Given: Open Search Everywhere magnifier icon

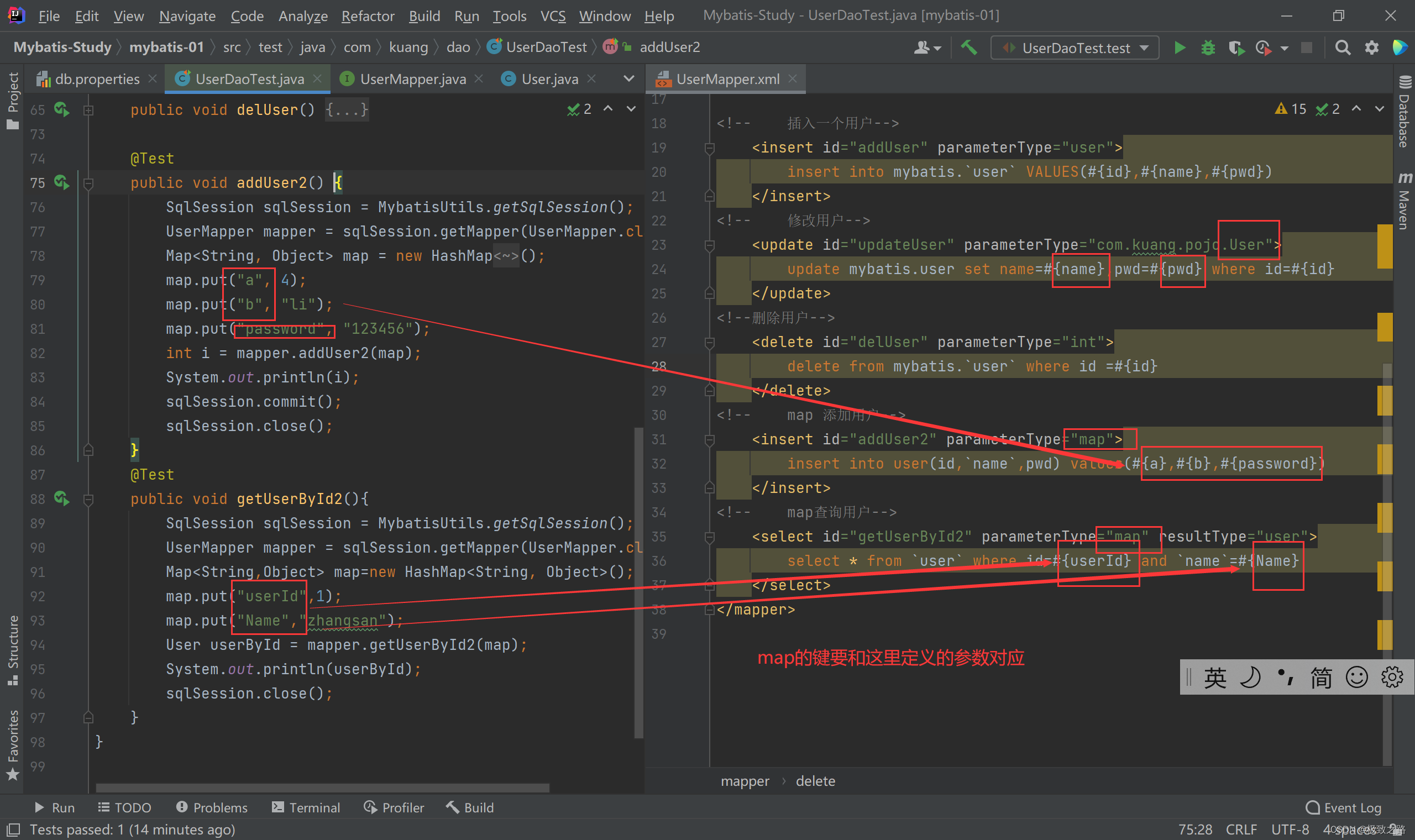Looking at the screenshot, I should coord(1343,48).
